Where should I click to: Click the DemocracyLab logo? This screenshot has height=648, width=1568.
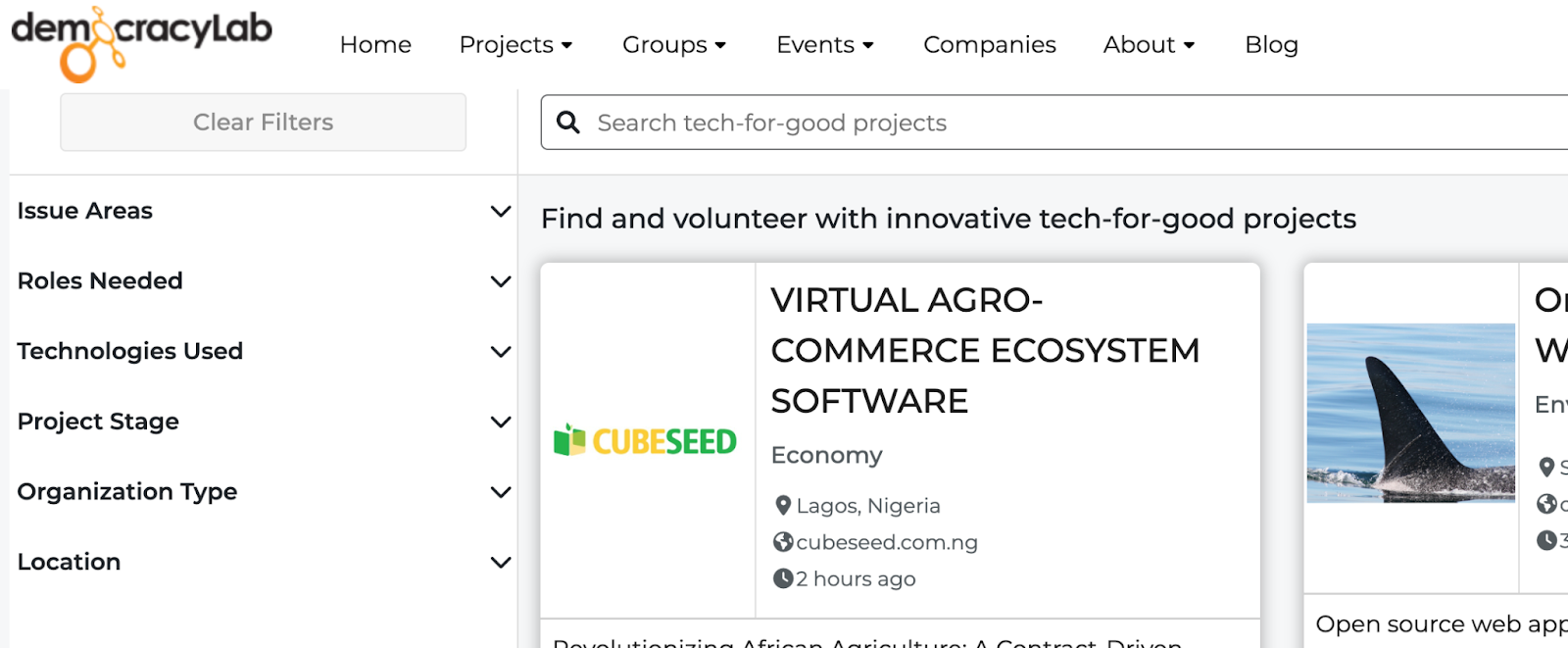[141, 44]
